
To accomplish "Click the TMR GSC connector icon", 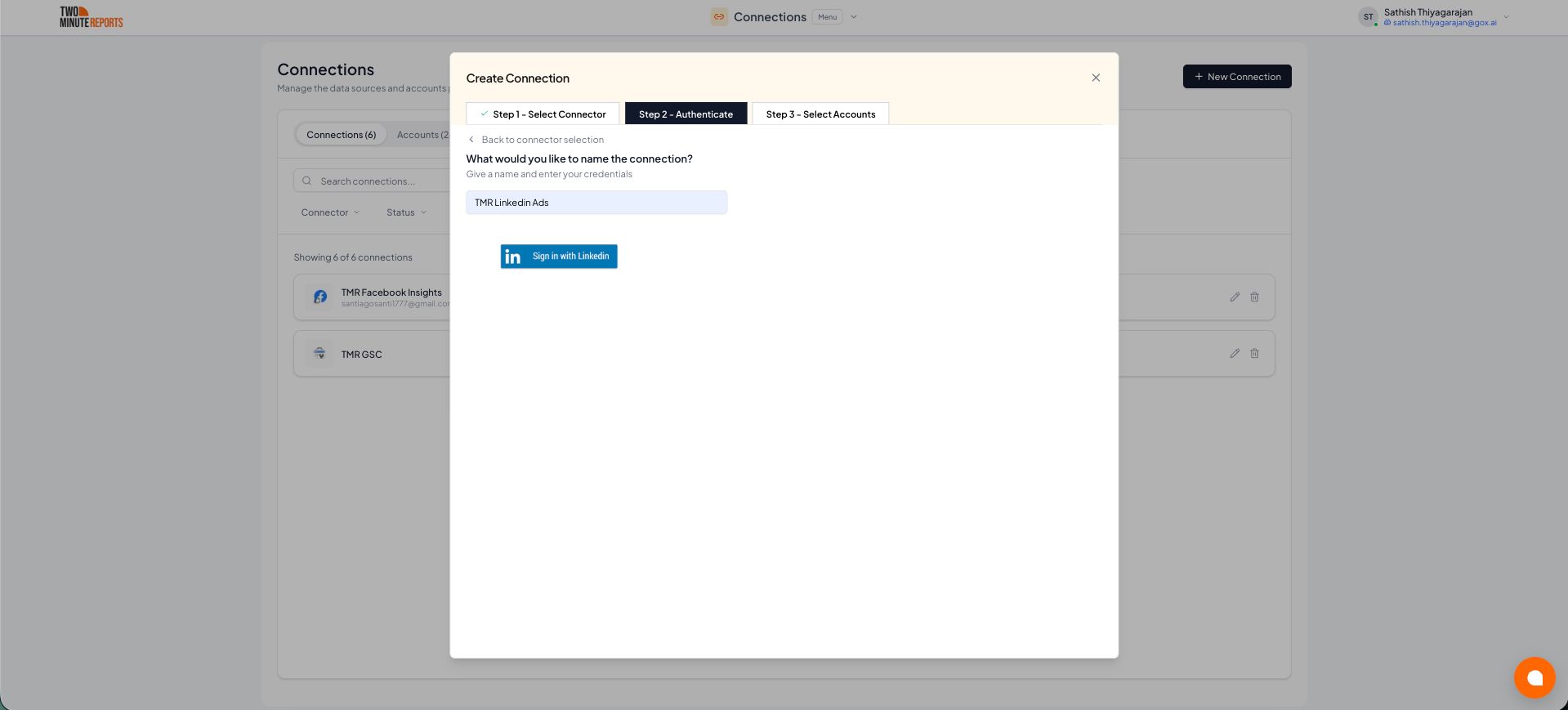I will [x=320, y=354].
